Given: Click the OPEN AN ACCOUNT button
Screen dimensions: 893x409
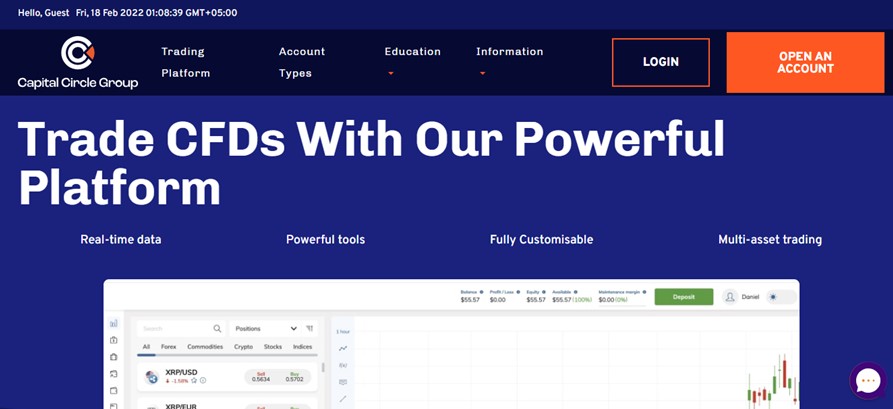Looking at the screenshot, I should pos(805,62).
